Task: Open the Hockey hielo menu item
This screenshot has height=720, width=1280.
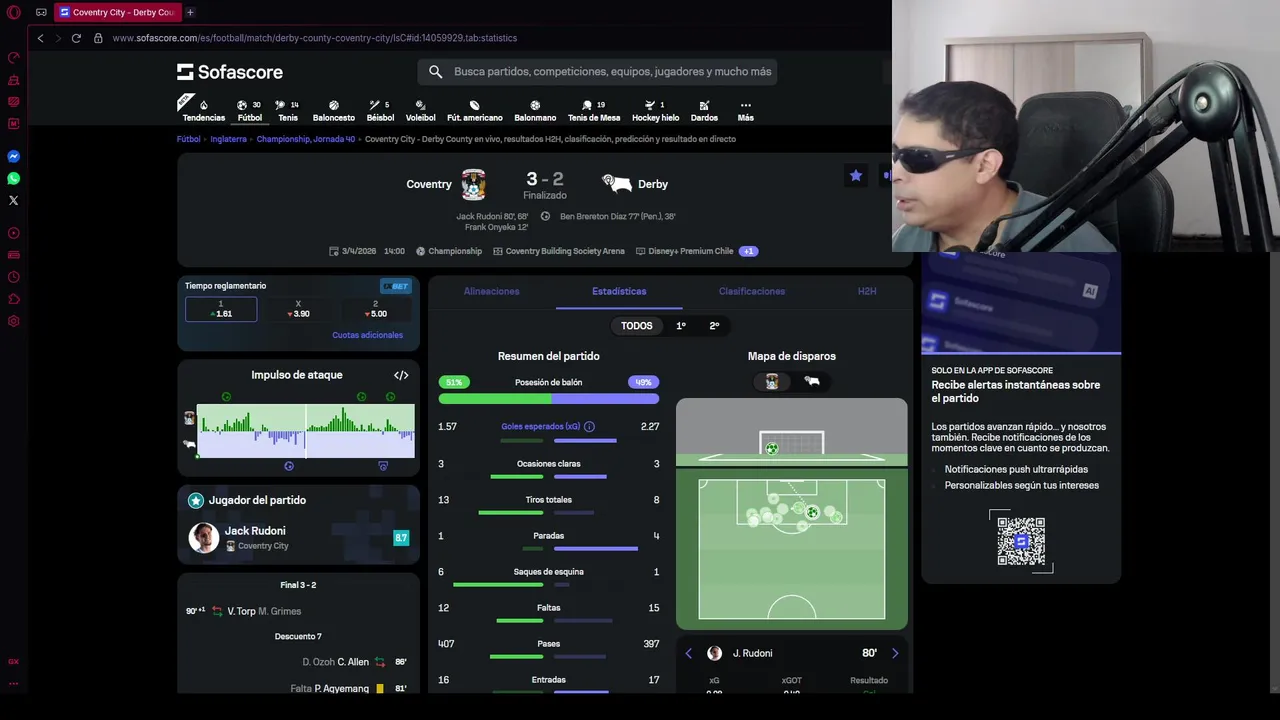Action: click(x=655, y=110)
